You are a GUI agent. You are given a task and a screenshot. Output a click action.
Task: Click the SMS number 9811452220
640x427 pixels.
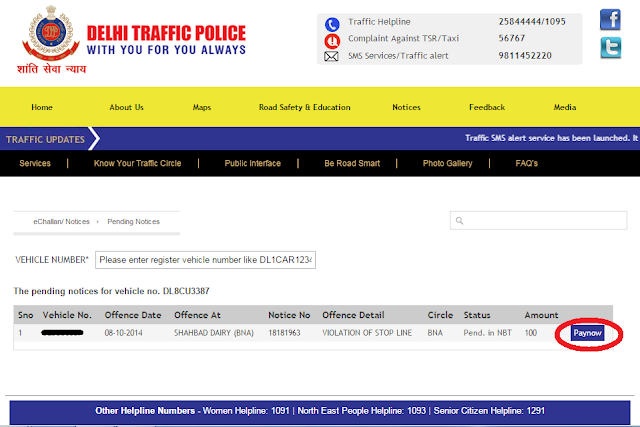pyautogui.click(x=525, y=56)
